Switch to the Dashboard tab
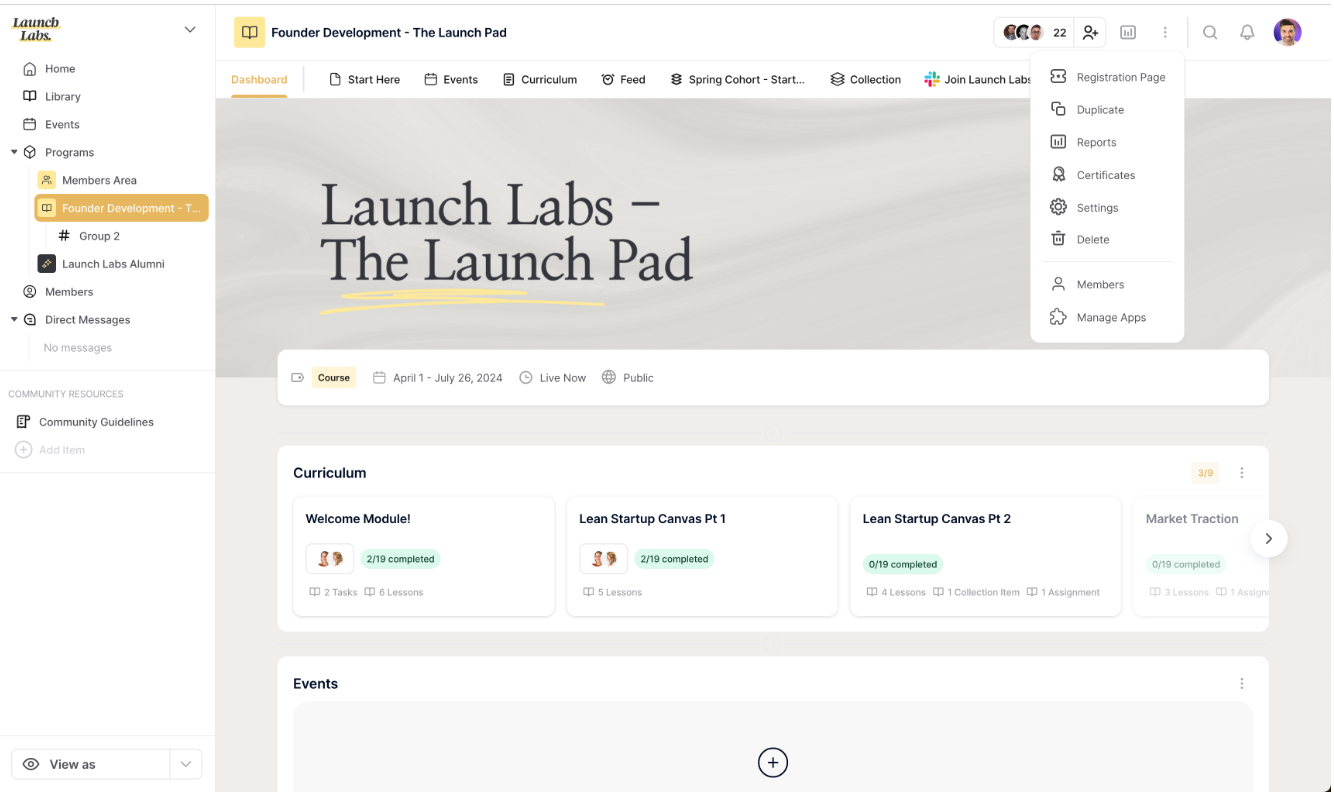 (x=259, y=80)
